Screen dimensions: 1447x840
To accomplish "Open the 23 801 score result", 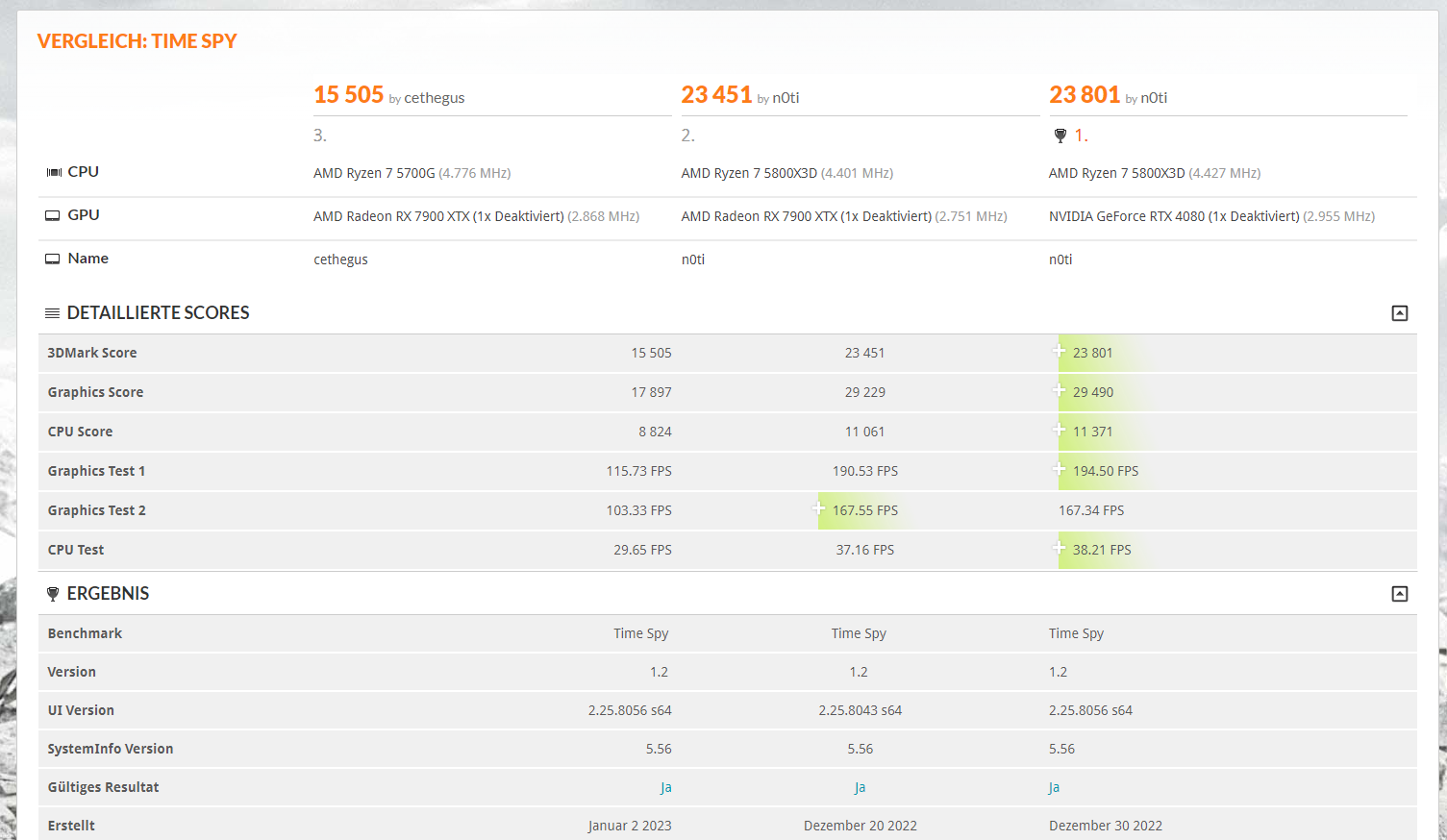I will 1085,94.
